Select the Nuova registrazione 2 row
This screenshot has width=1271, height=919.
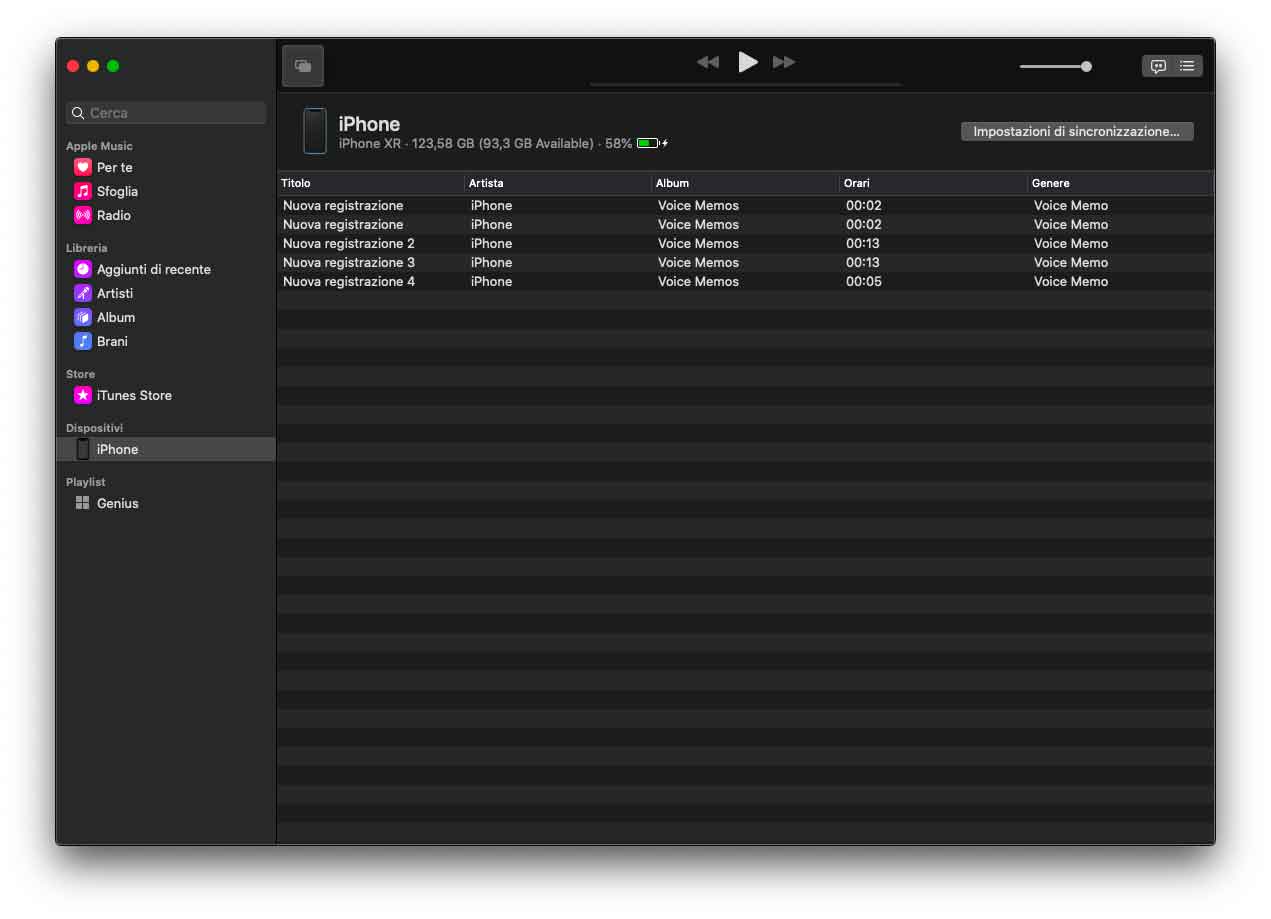(745, 243)
